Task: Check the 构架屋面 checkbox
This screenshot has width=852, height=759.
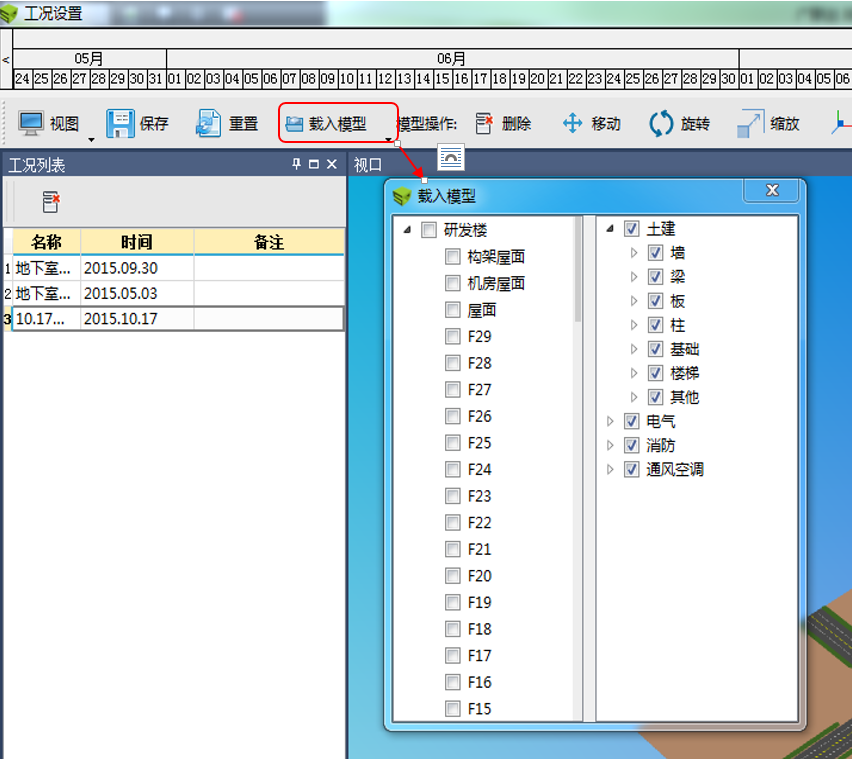Action: click(x=453, y=256)
